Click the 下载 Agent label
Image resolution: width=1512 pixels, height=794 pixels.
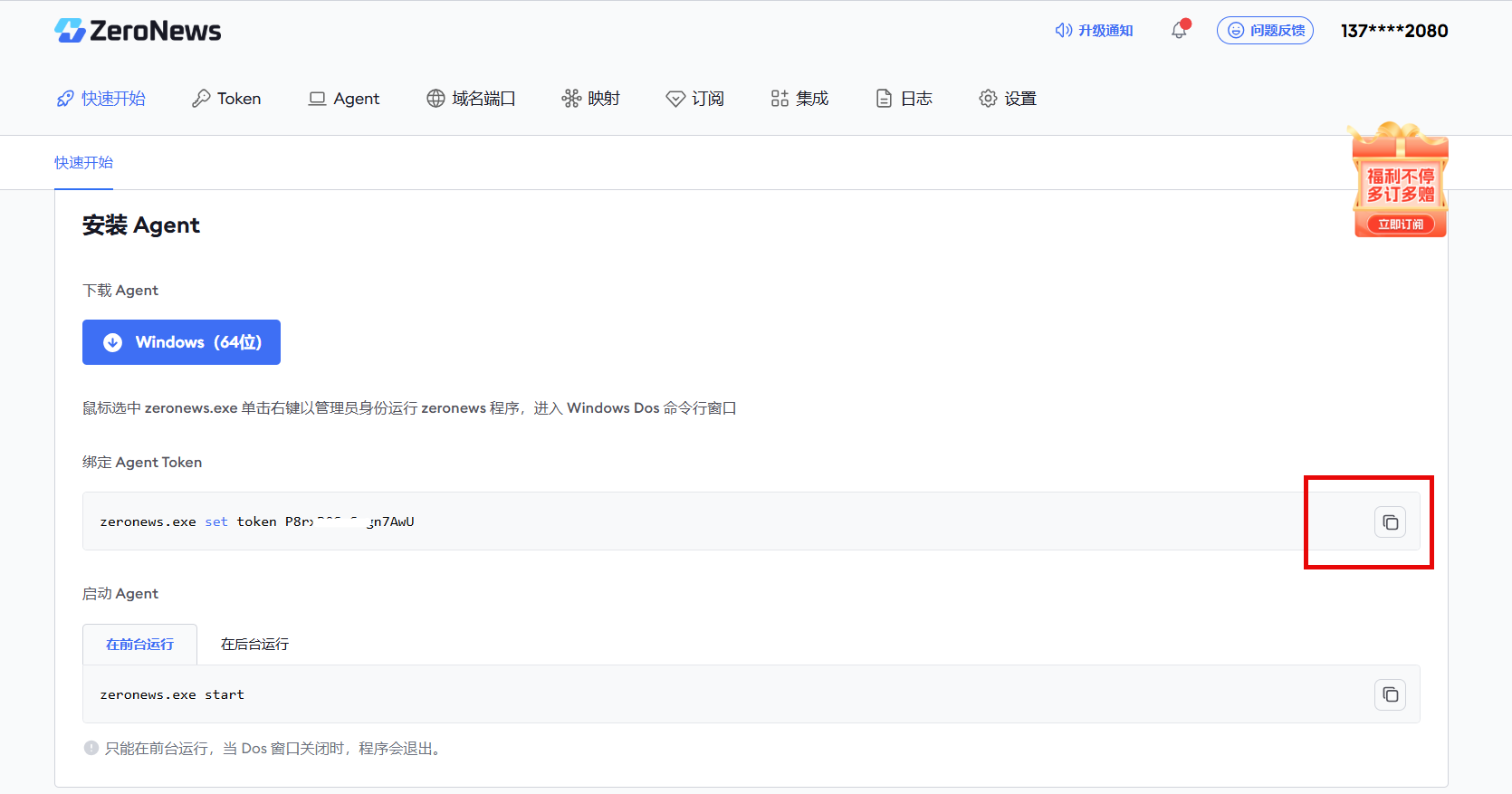coord(120,291)
